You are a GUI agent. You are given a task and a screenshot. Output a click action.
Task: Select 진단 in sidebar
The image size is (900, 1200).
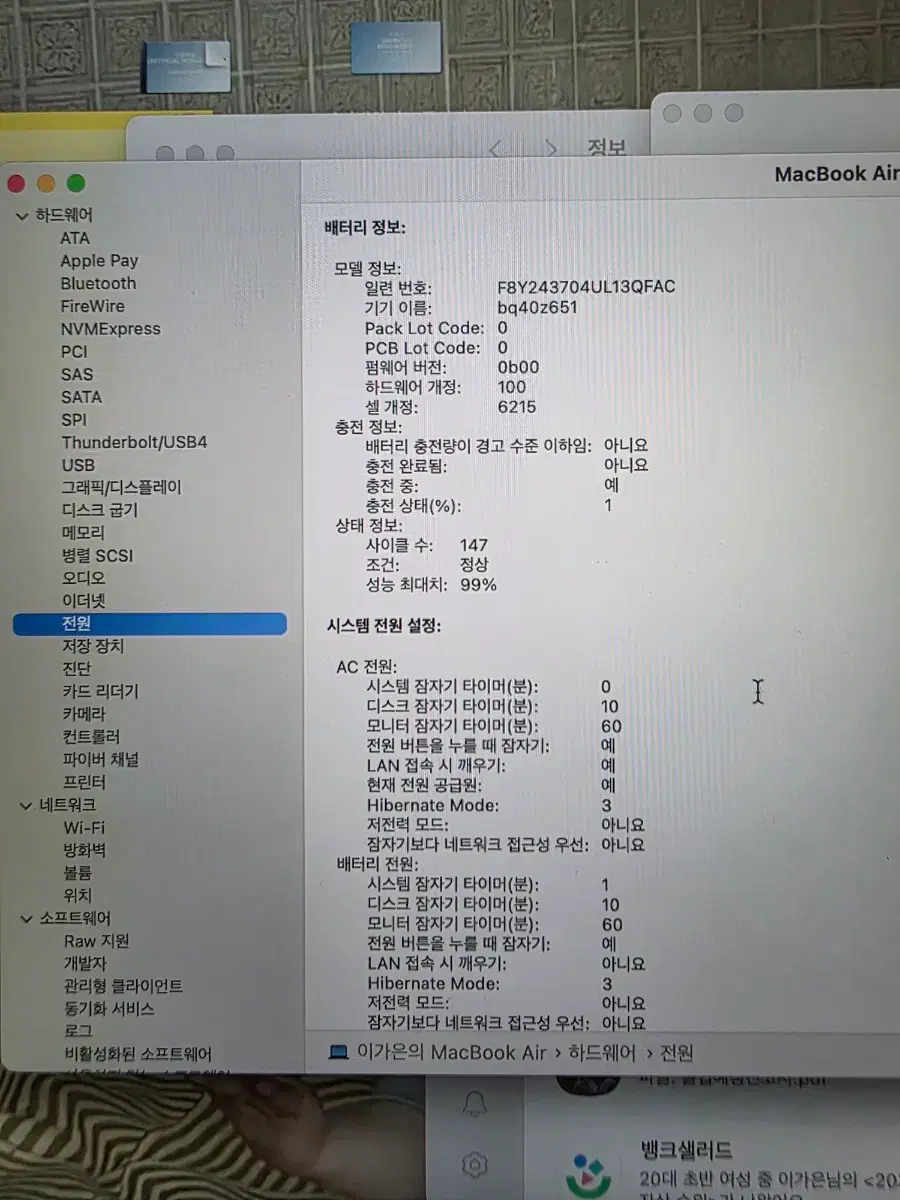tap(77, 669)
